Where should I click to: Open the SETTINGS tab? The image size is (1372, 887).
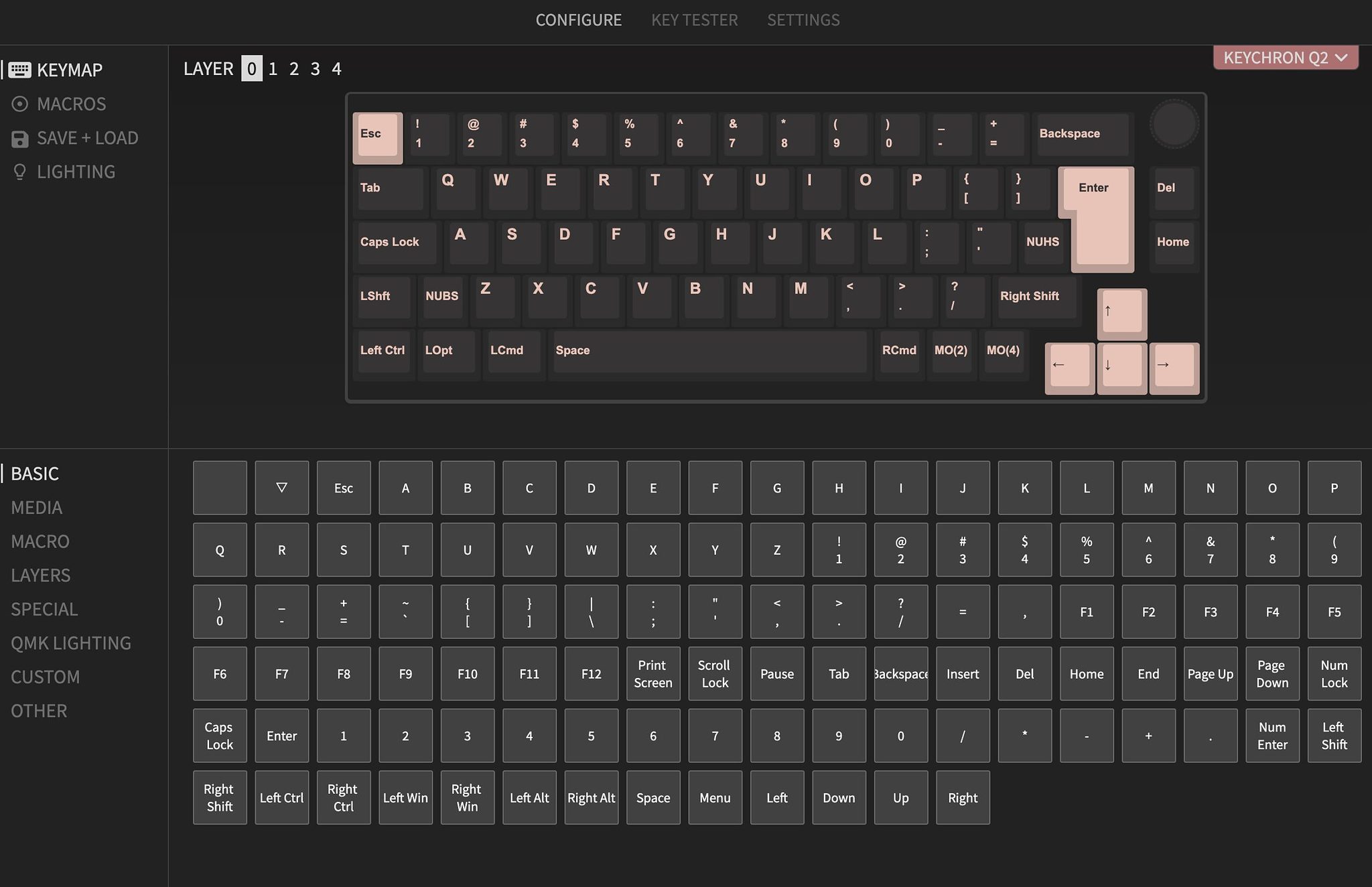pos(803,19)
